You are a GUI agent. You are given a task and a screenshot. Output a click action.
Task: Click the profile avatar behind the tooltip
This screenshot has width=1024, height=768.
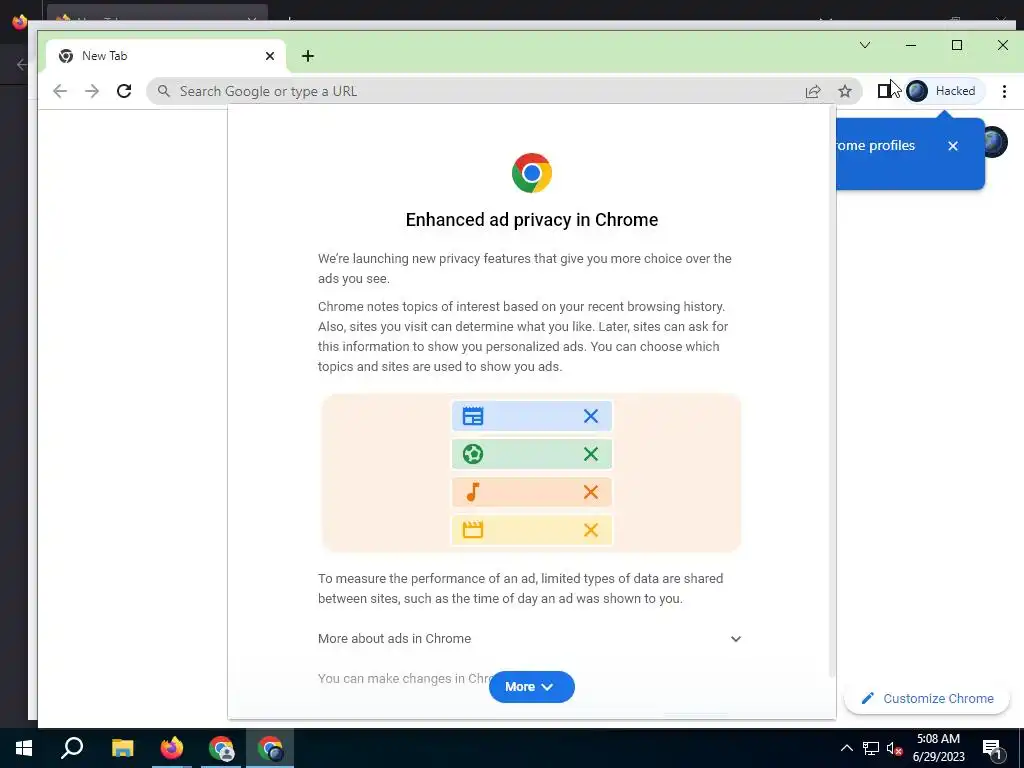point(996,142)
